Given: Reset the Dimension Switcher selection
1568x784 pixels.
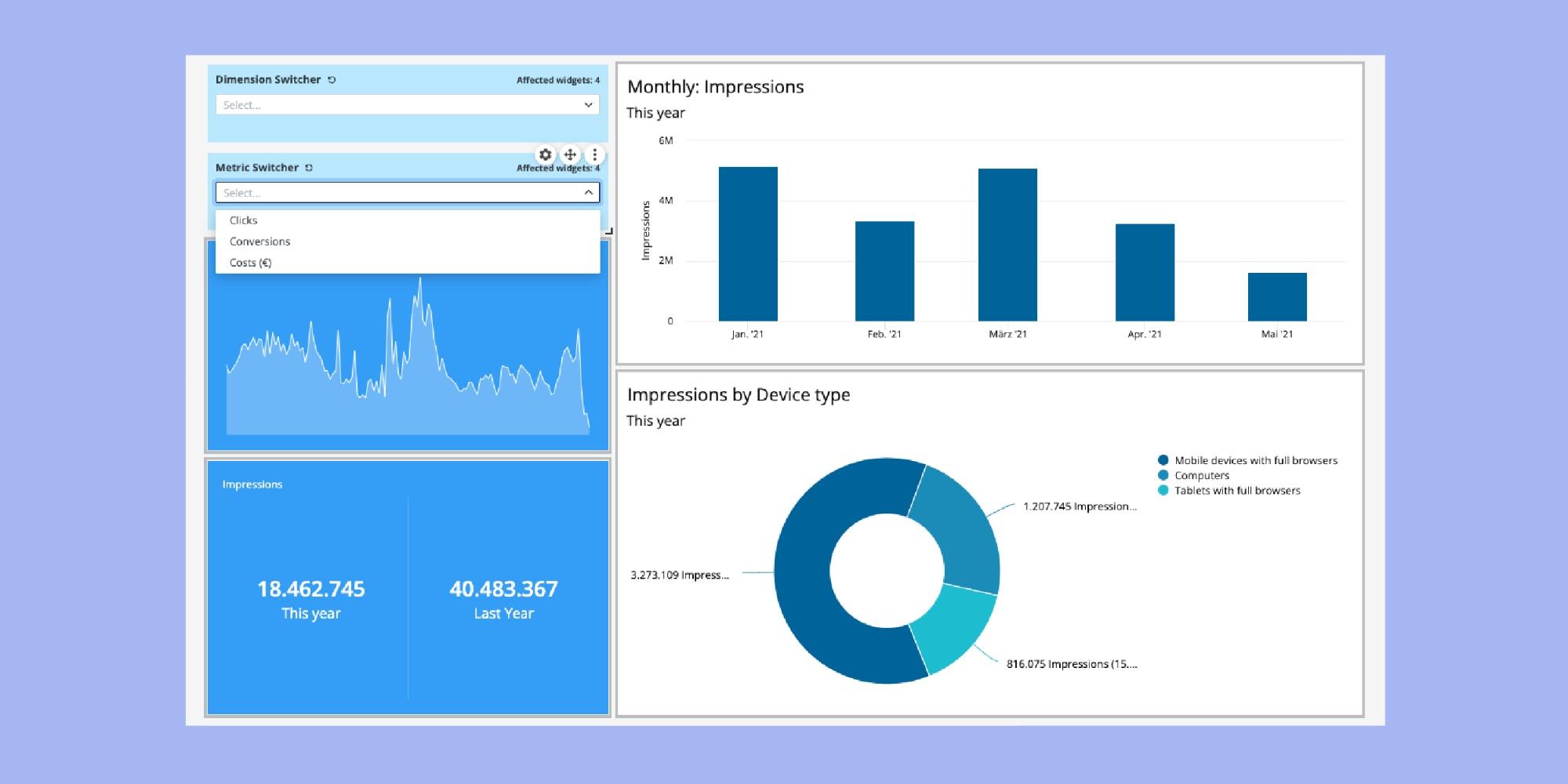Looking at the screenshot, I should 332,80.
